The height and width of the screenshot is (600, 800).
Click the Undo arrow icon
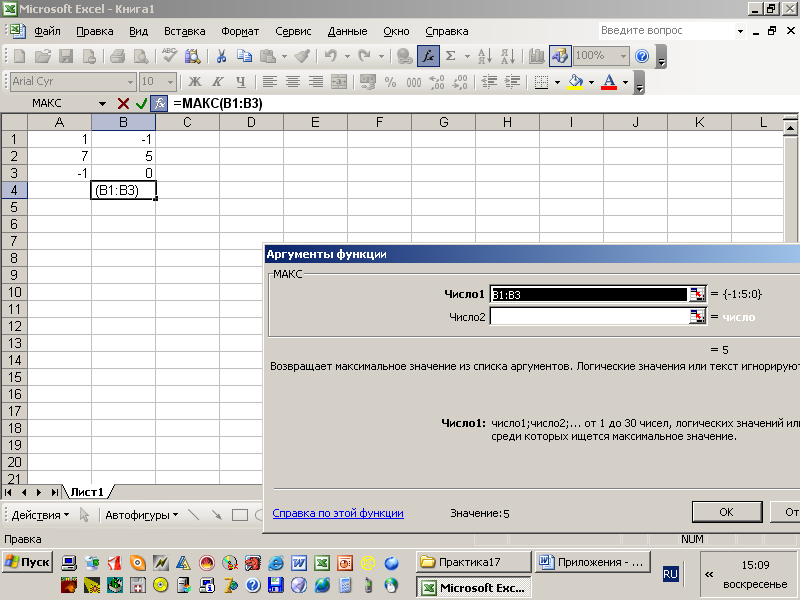pyautogui.click(x=331, y=56)
